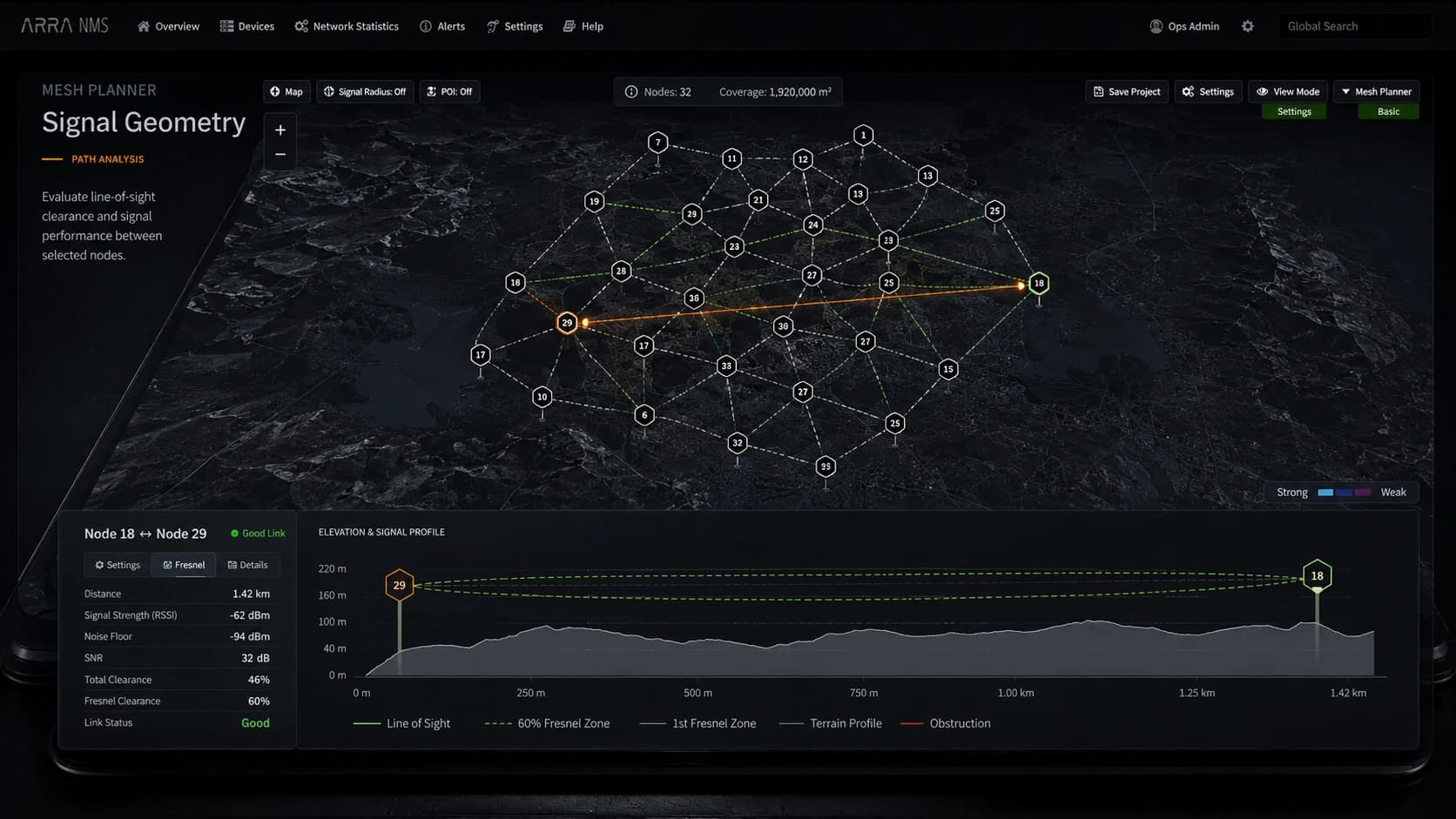1456x819 pixels.
Task: Go to Network Statistics in top navigation
Action: pyautogui.click(x=347, y=26)
